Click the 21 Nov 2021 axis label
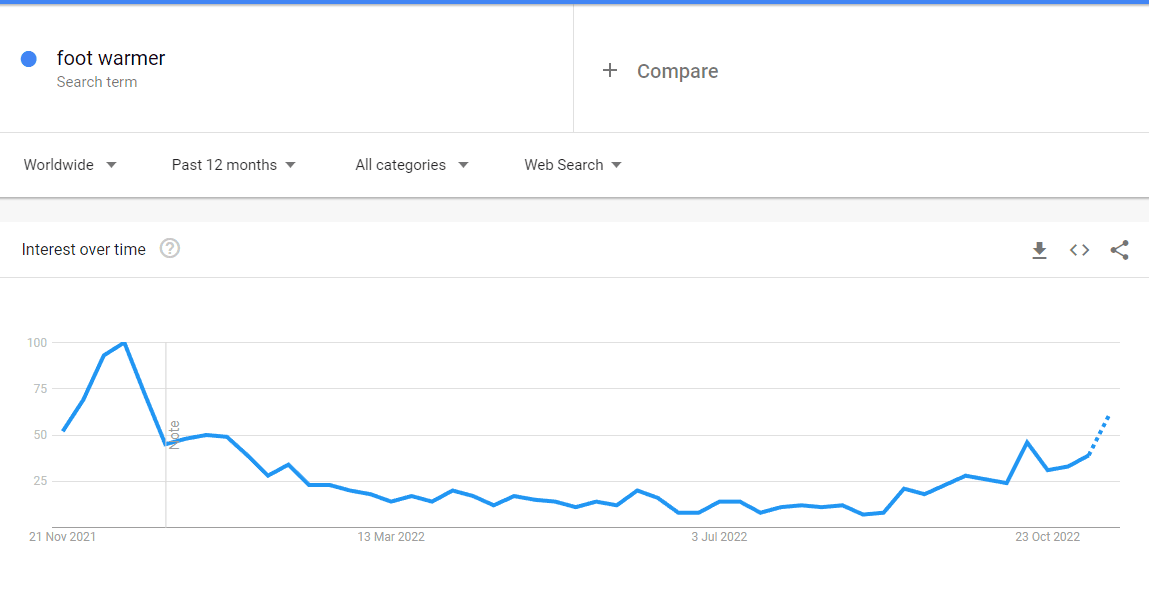 click(x=62, y=537)
